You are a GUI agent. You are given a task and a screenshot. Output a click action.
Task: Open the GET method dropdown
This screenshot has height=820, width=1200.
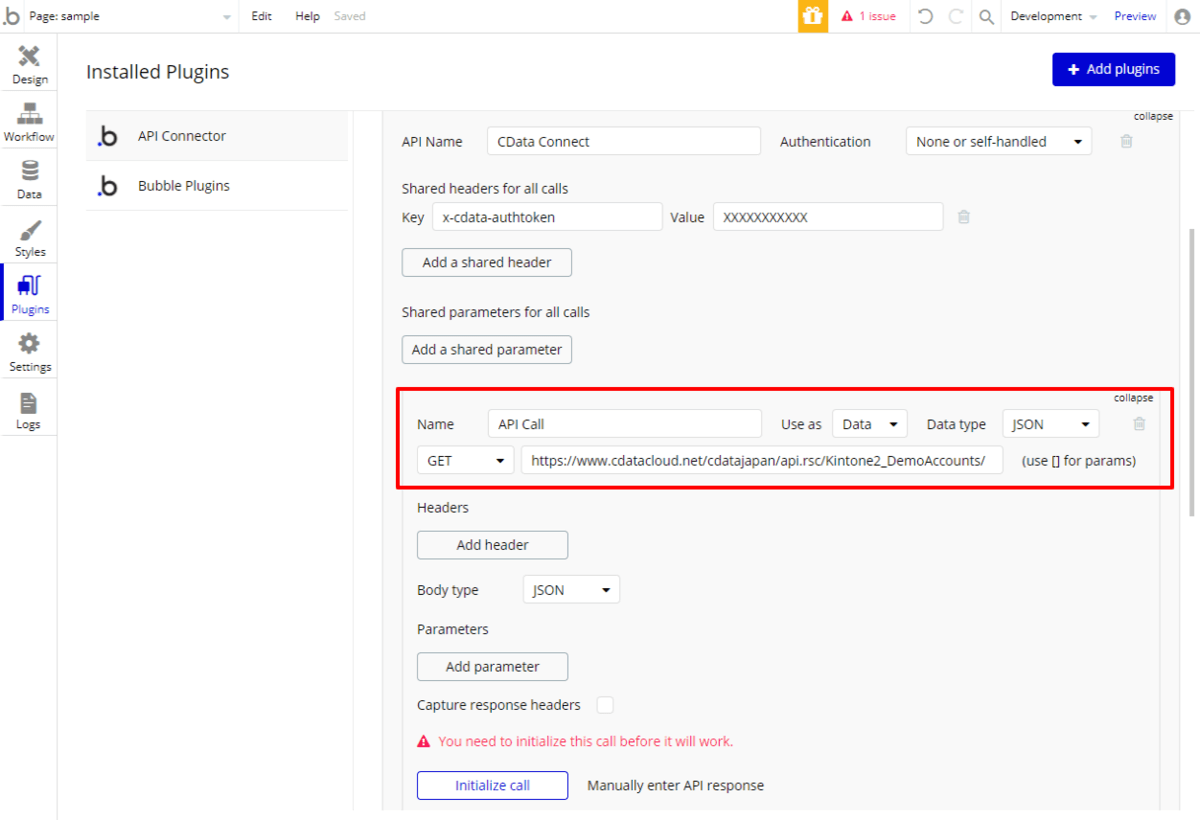click(x=465, y=461)
